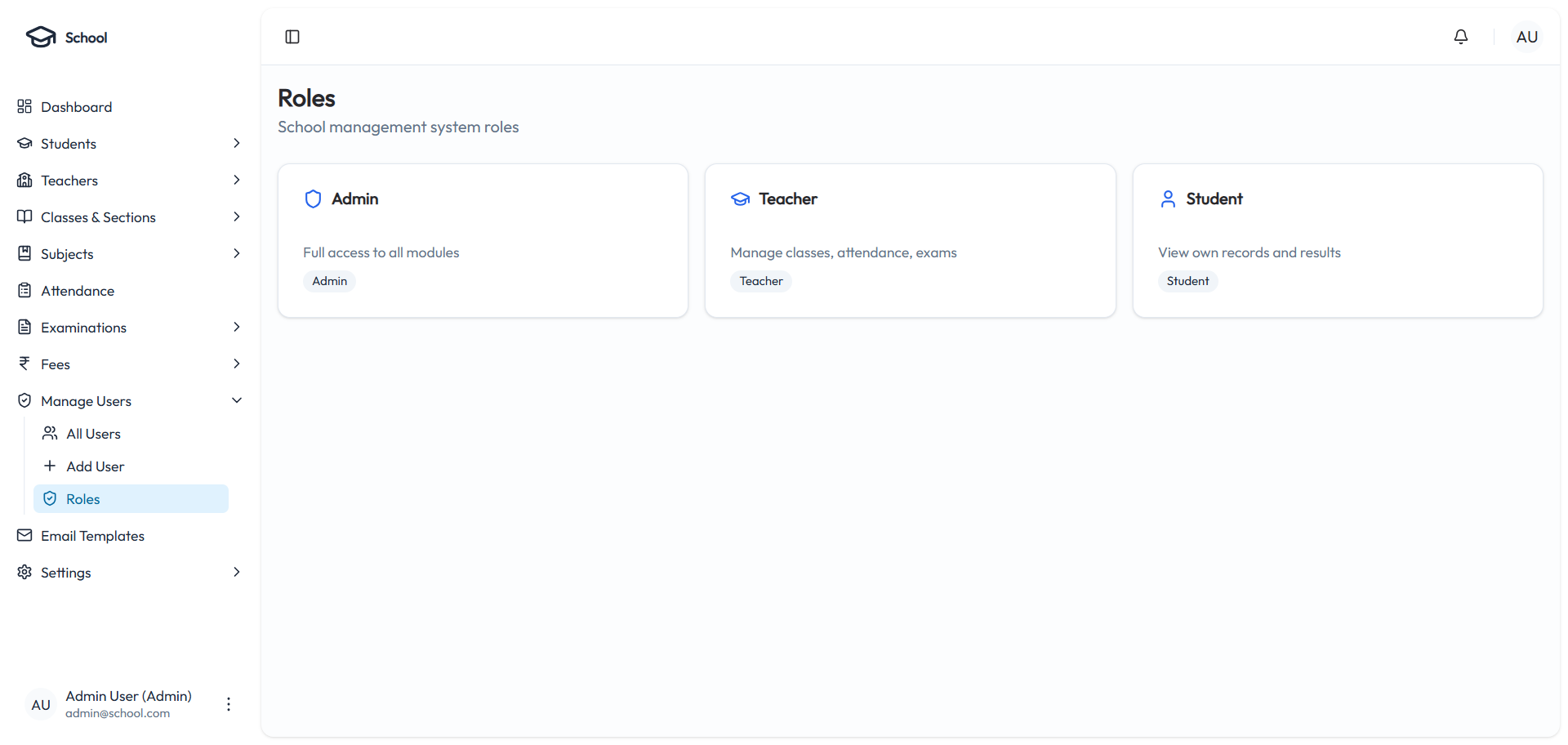1568x745 pixels.
Task: Click the Teacher badge on Teacher card
Action: click(x=760, y=281)
